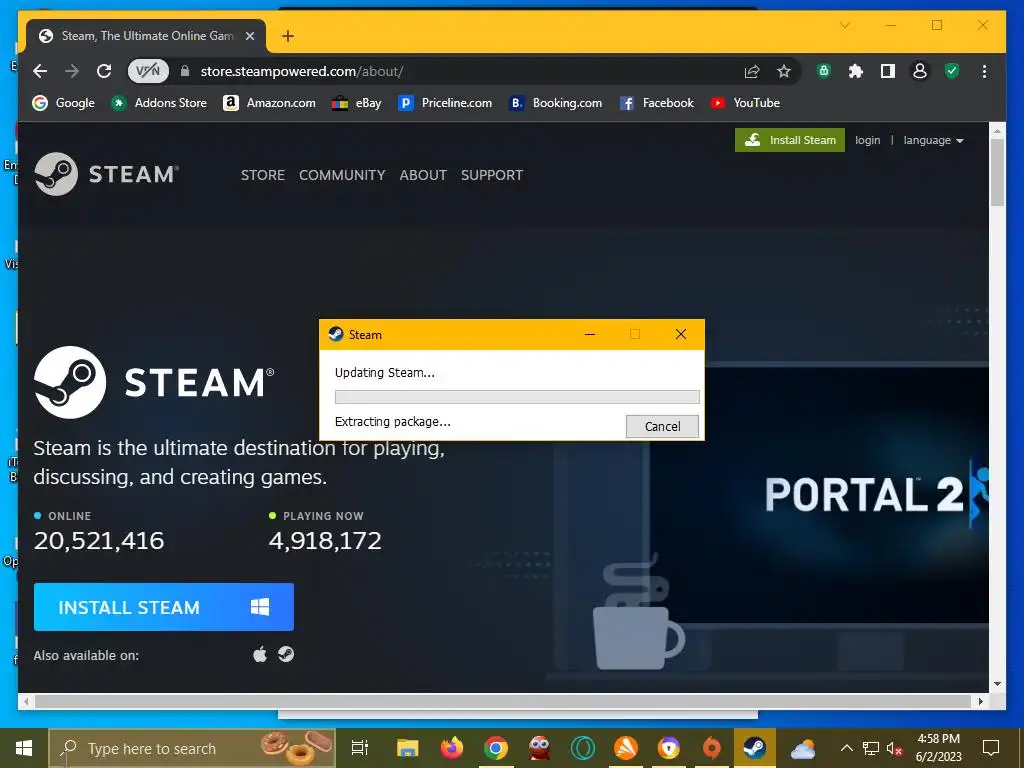Click the blue INSTALL STEAM button
1024x768 pixels.
click(164, 607)
